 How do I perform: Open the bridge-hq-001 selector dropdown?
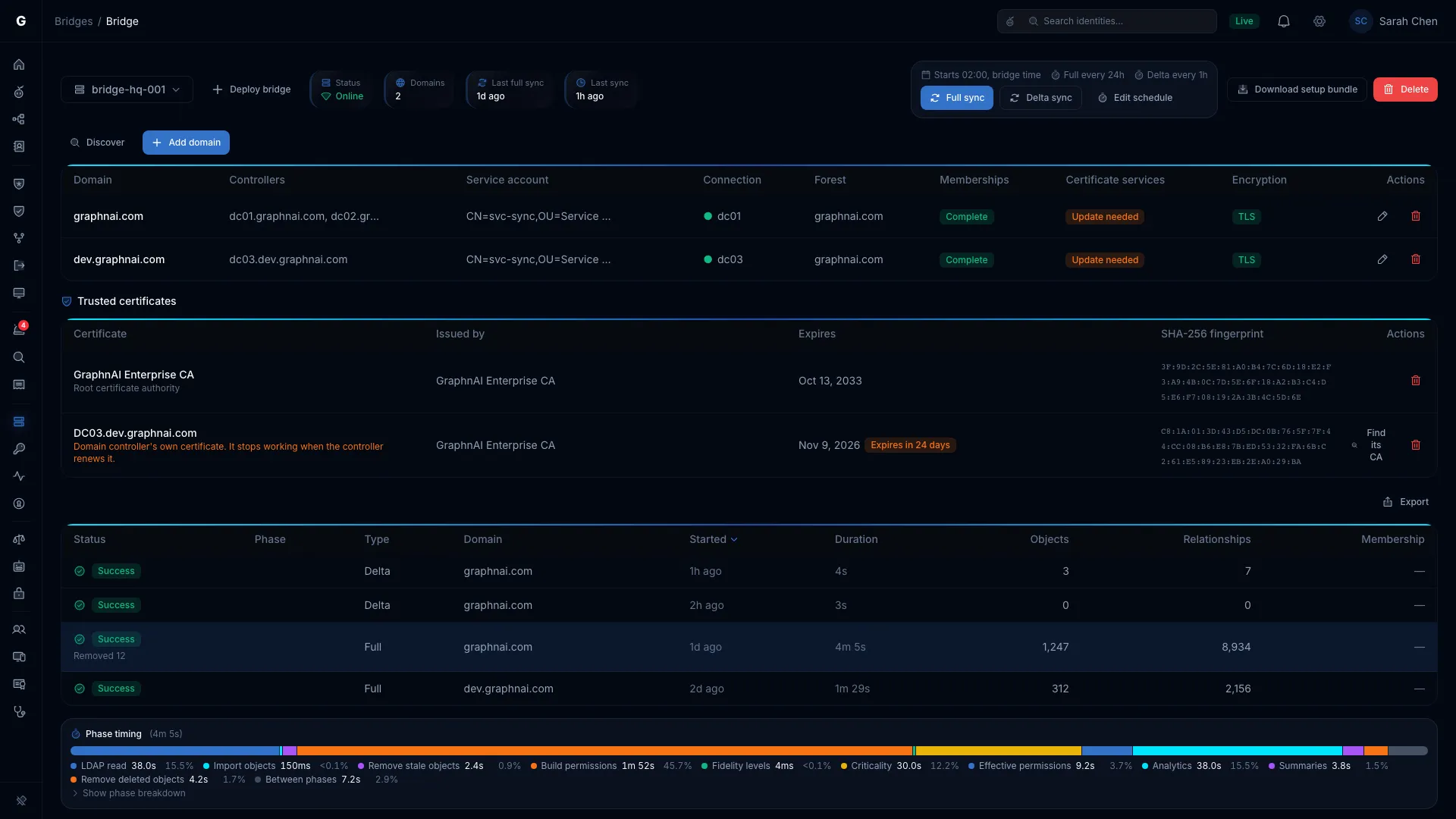click(x=127, y=89)
